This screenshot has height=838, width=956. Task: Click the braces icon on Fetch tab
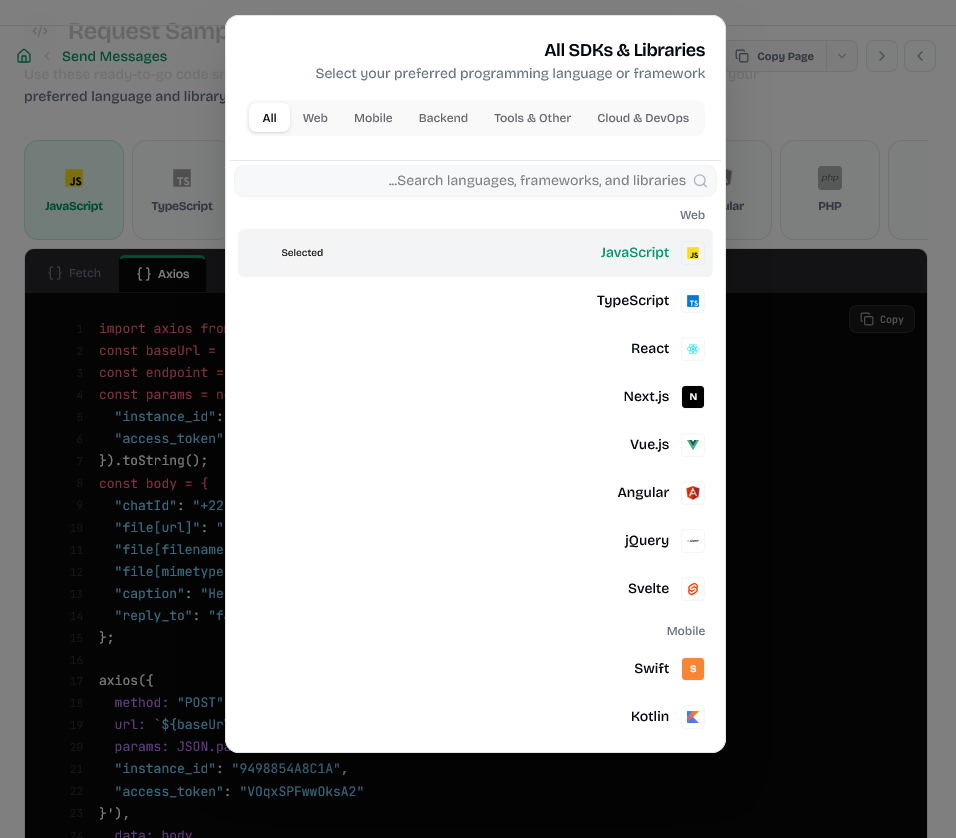point(55,273)
